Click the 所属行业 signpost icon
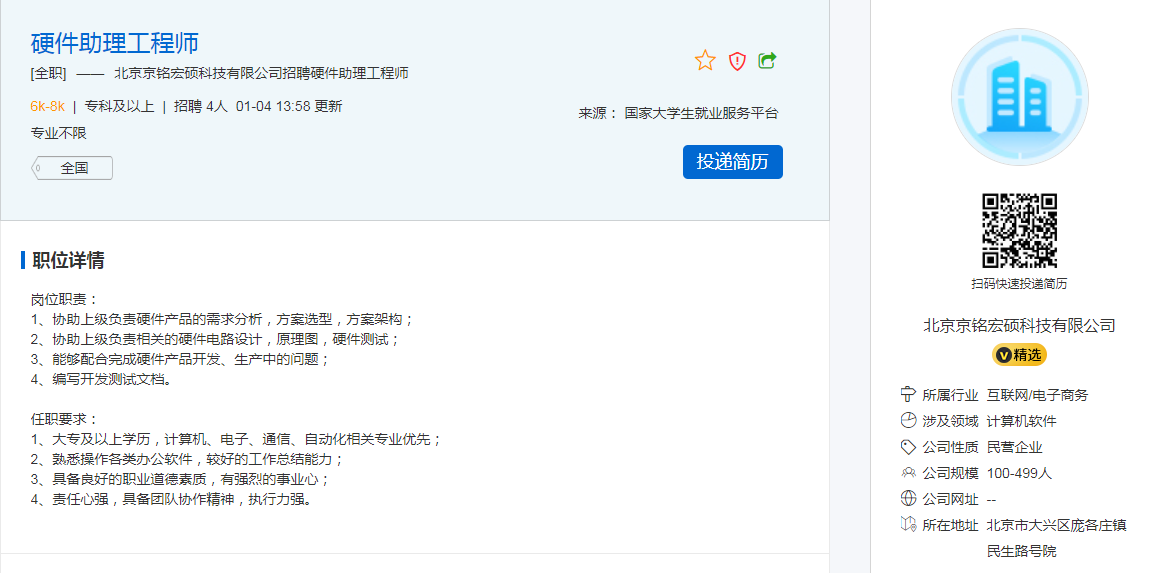 click(x=907, y=395)
